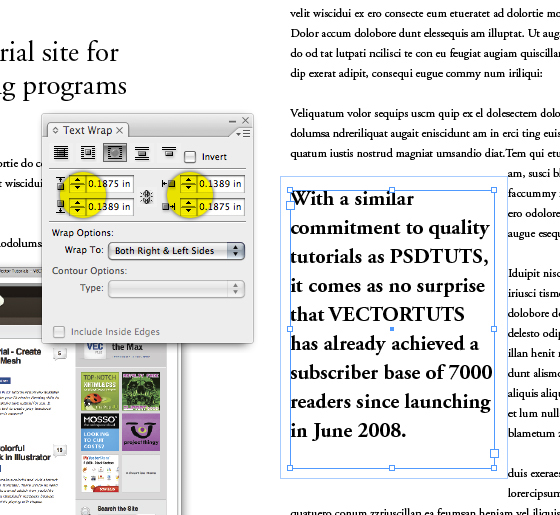Image resolution: width=560 pixels, height=515 pixels.
Task: Click the comment count bubble showing 18
Action: 60,450
